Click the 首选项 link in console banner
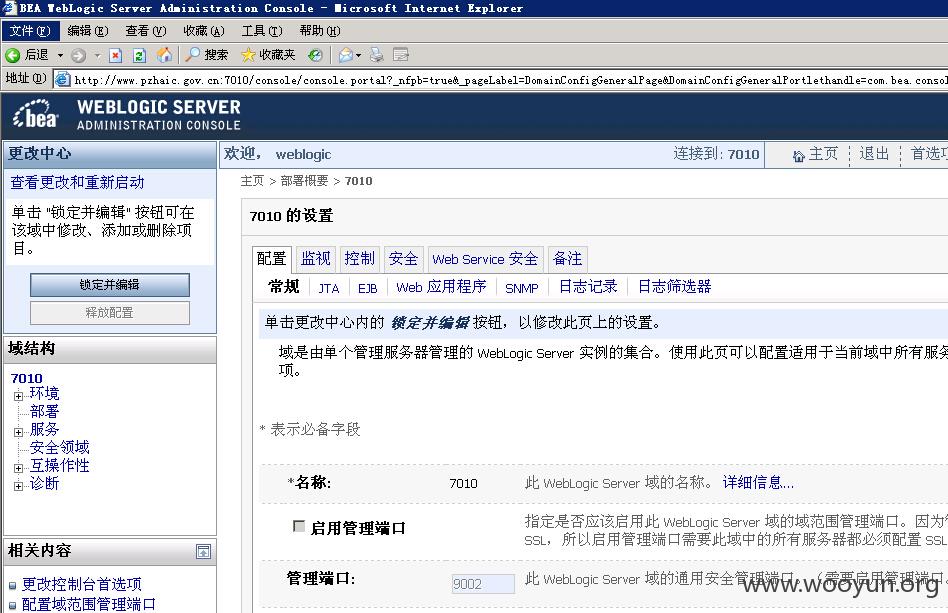948x613 pixels. (929, 154)
